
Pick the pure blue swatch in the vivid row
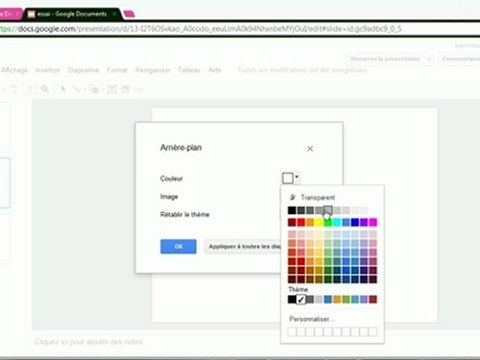pos(355,222)
